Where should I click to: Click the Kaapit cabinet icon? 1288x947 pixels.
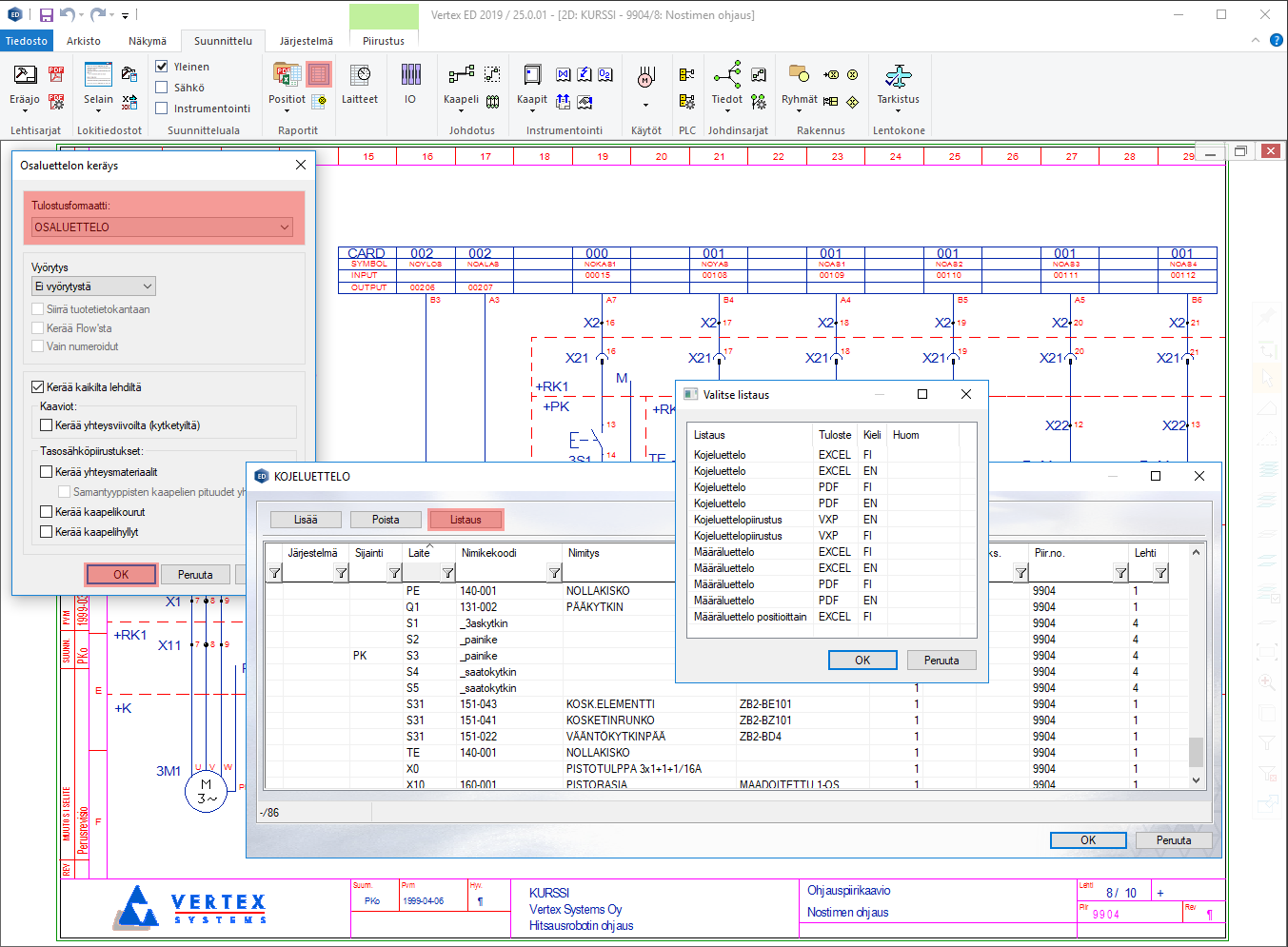coord(532,76)
